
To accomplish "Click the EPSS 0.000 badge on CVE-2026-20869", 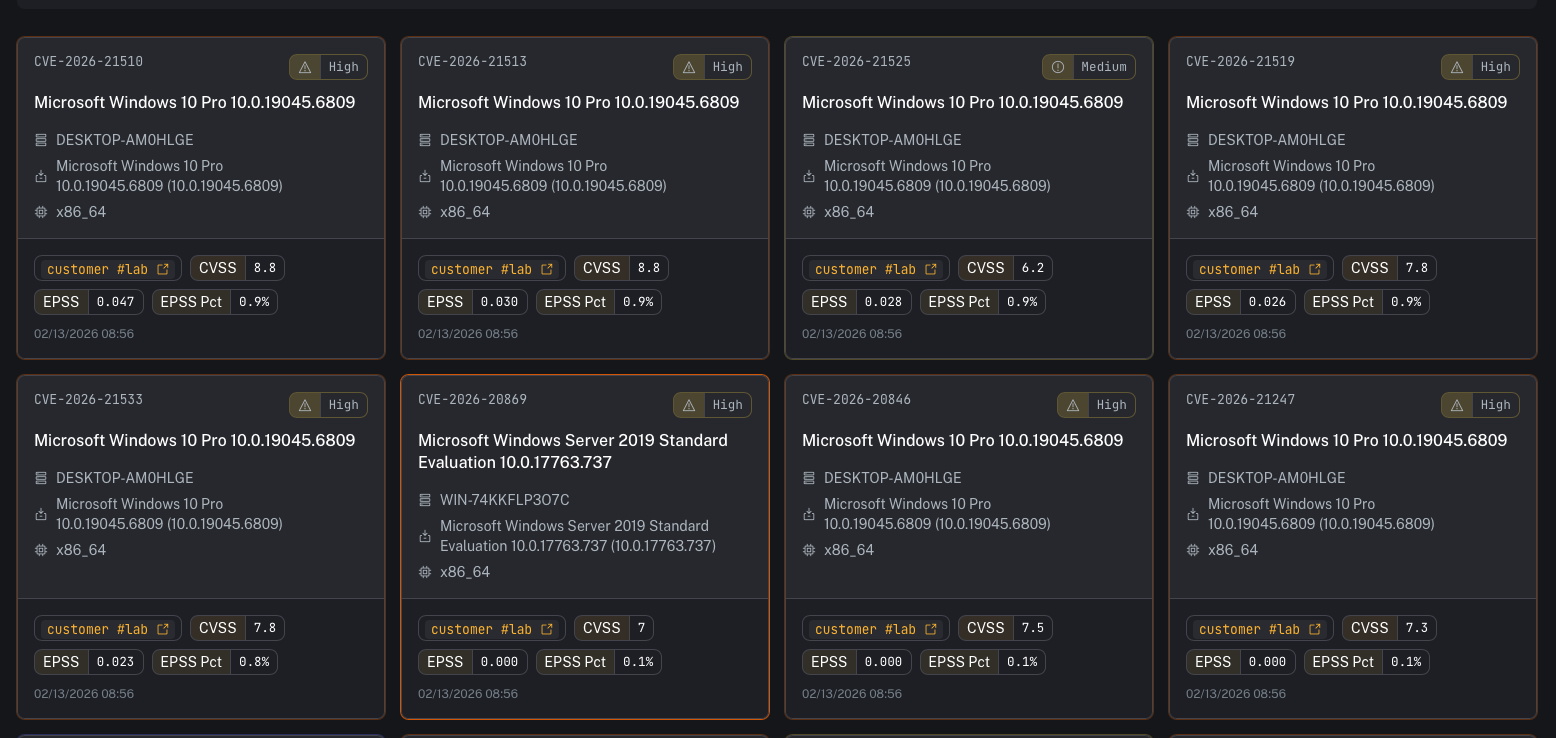I will [473, 662].
